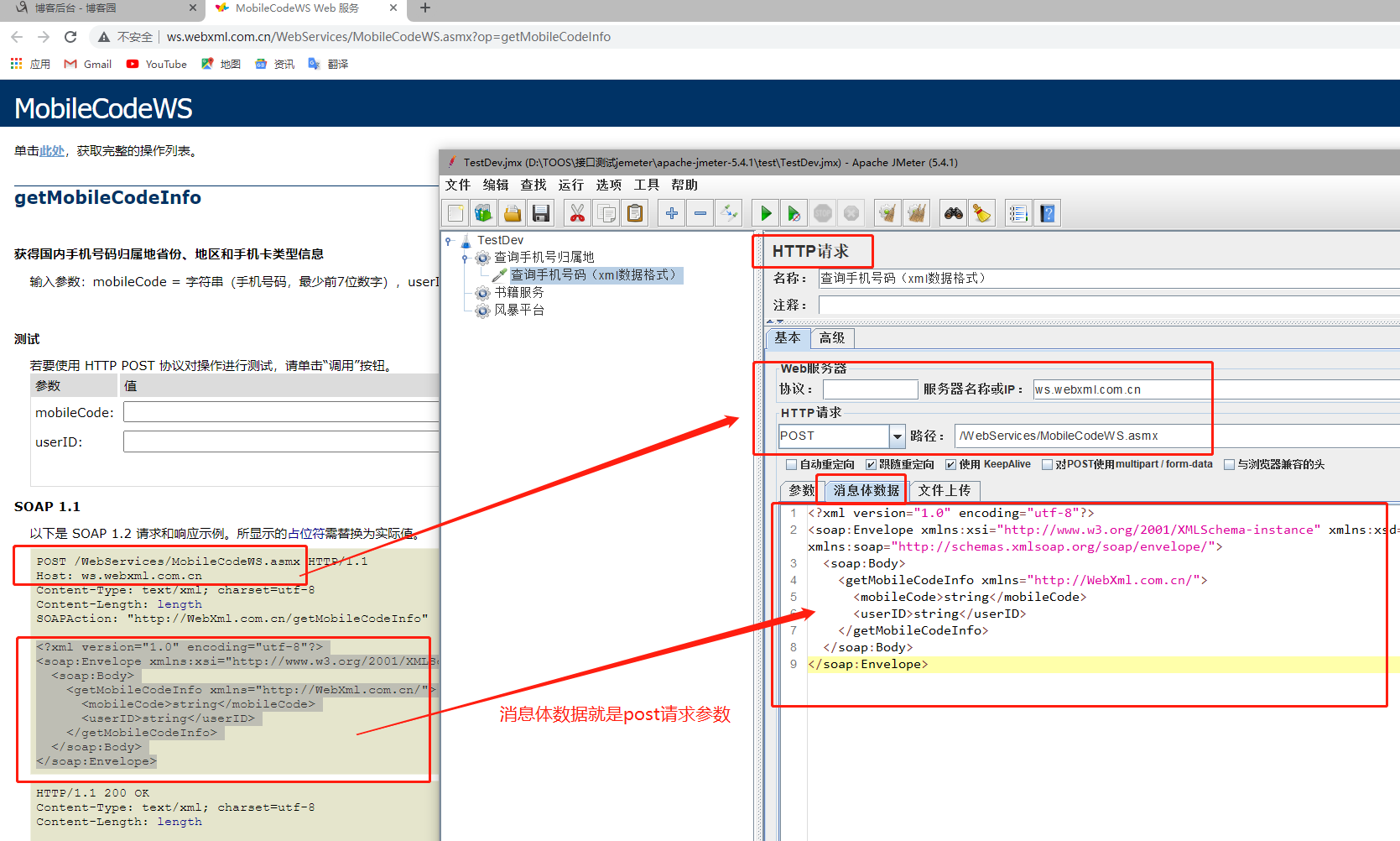Open the YouTube bookmark

click(x=157, y=64)
